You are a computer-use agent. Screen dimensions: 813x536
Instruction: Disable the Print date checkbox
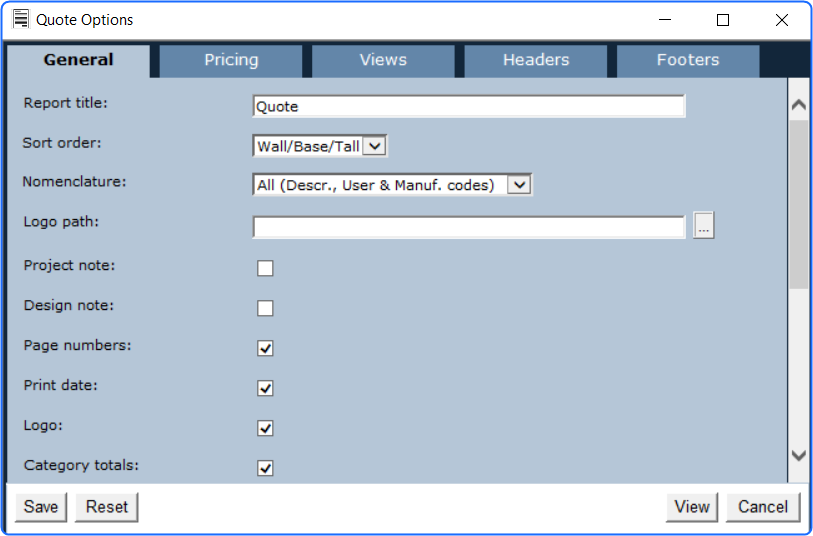(x=265, y=388)
